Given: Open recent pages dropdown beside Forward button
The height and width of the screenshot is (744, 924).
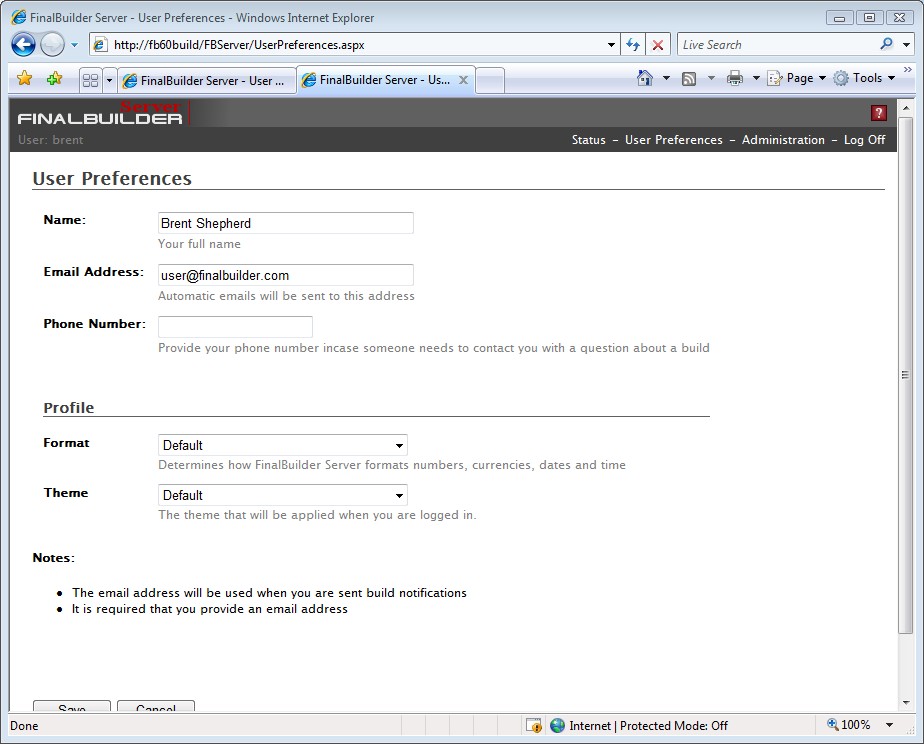Looking at the screenshot, I should click(x=74, y=45).
